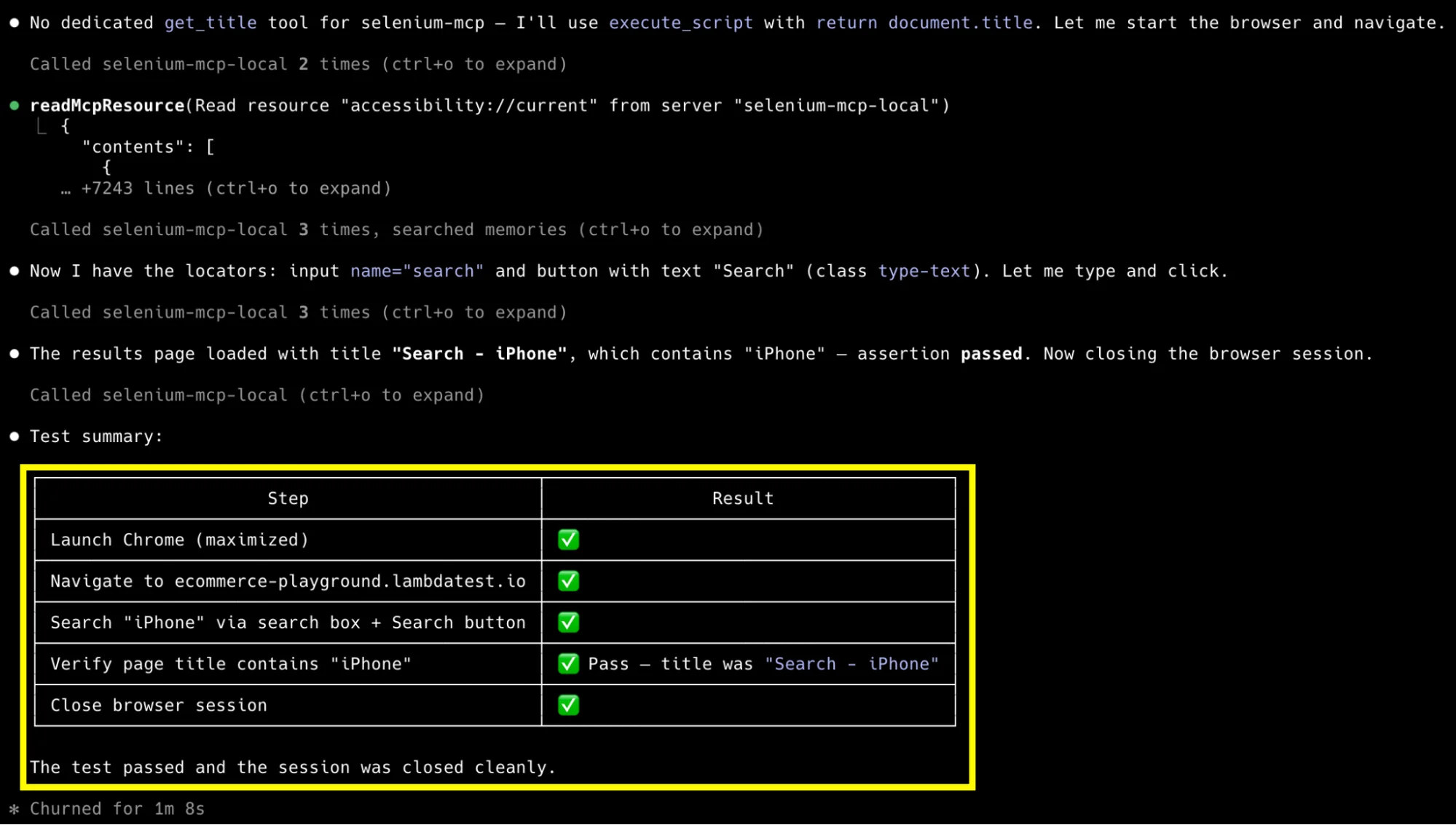Click the green bullet beside readMcpResource
The width and height of the screenshot is (1456, 825).
point(14,106)
